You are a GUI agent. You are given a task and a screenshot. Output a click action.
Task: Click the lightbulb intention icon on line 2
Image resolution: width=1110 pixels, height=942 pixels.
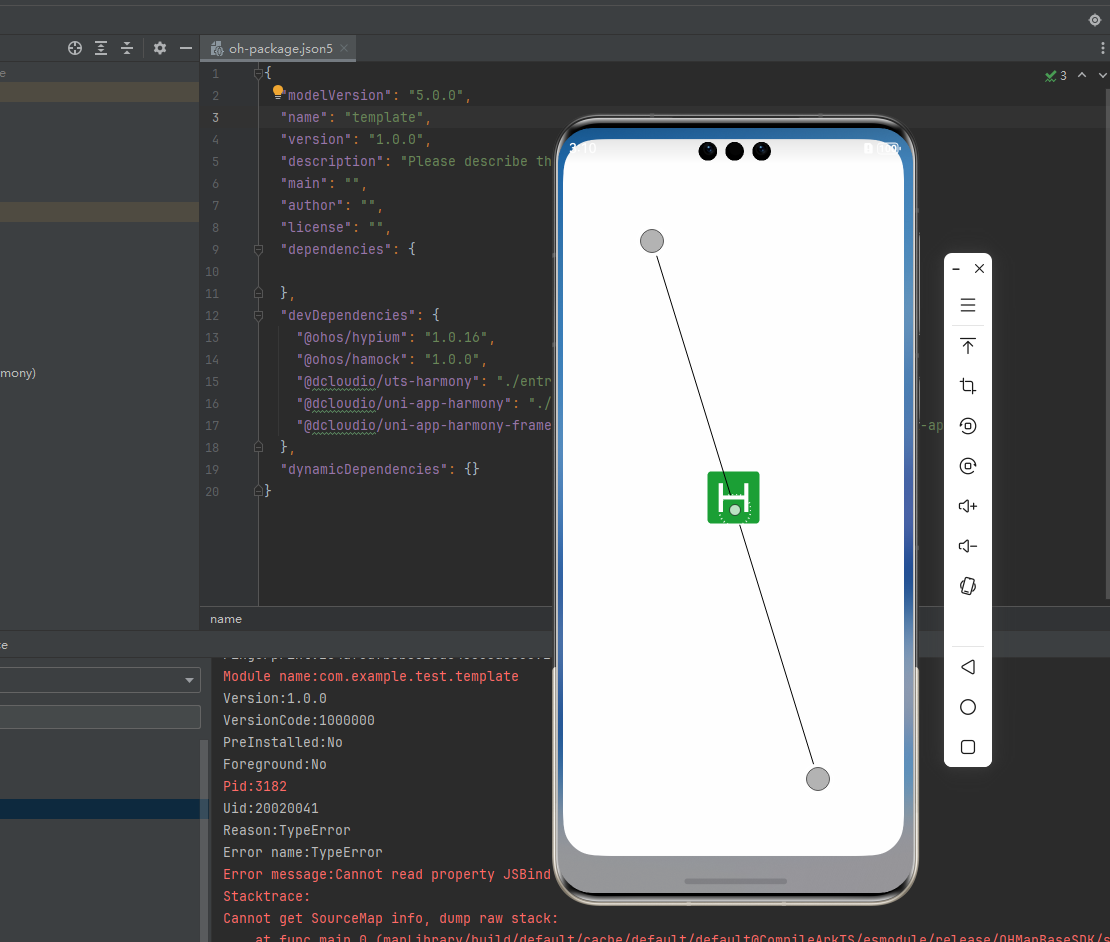click(x=278, y=91)
